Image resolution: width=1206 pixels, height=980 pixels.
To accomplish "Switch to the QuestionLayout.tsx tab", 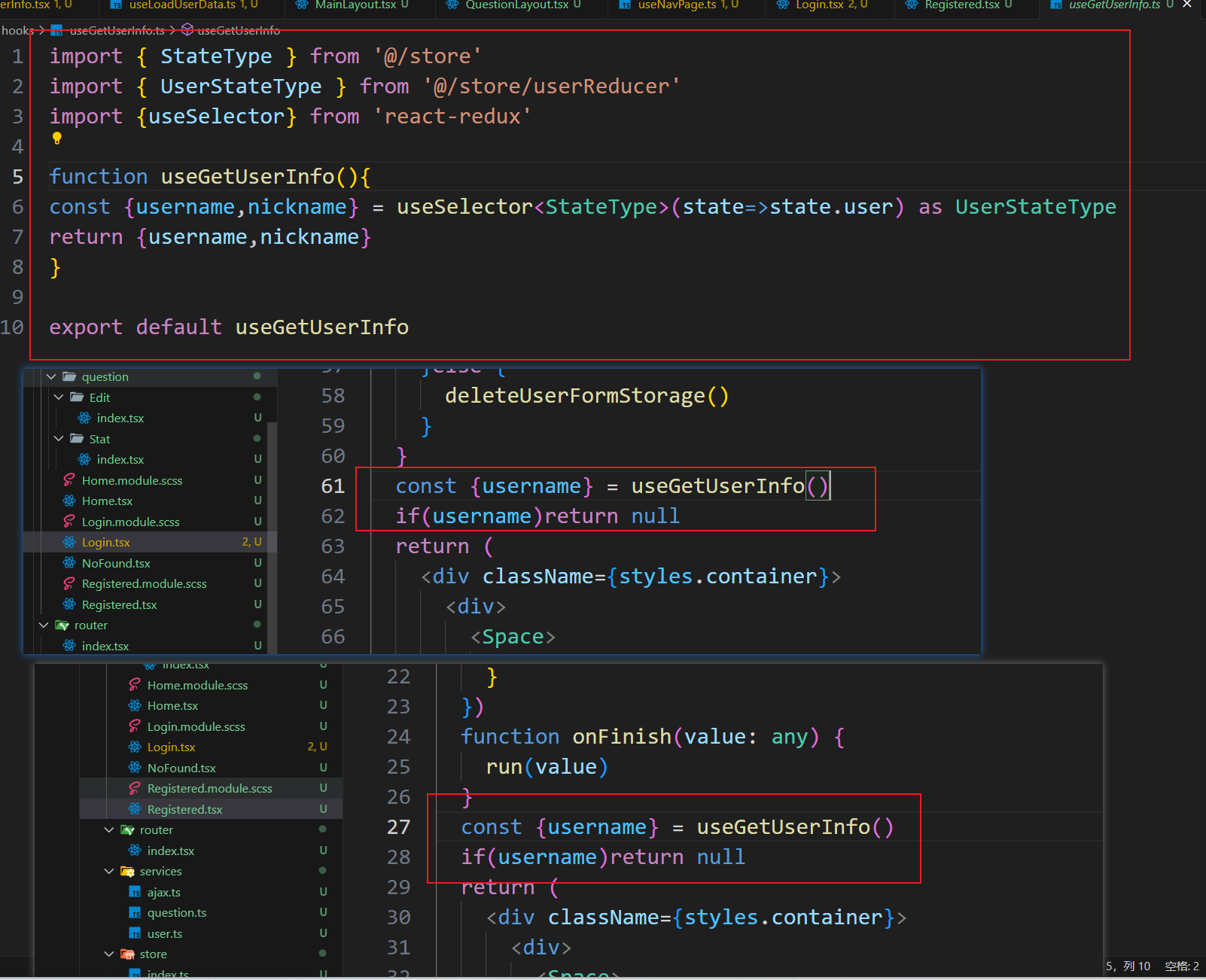I will [x=516, y=5].
